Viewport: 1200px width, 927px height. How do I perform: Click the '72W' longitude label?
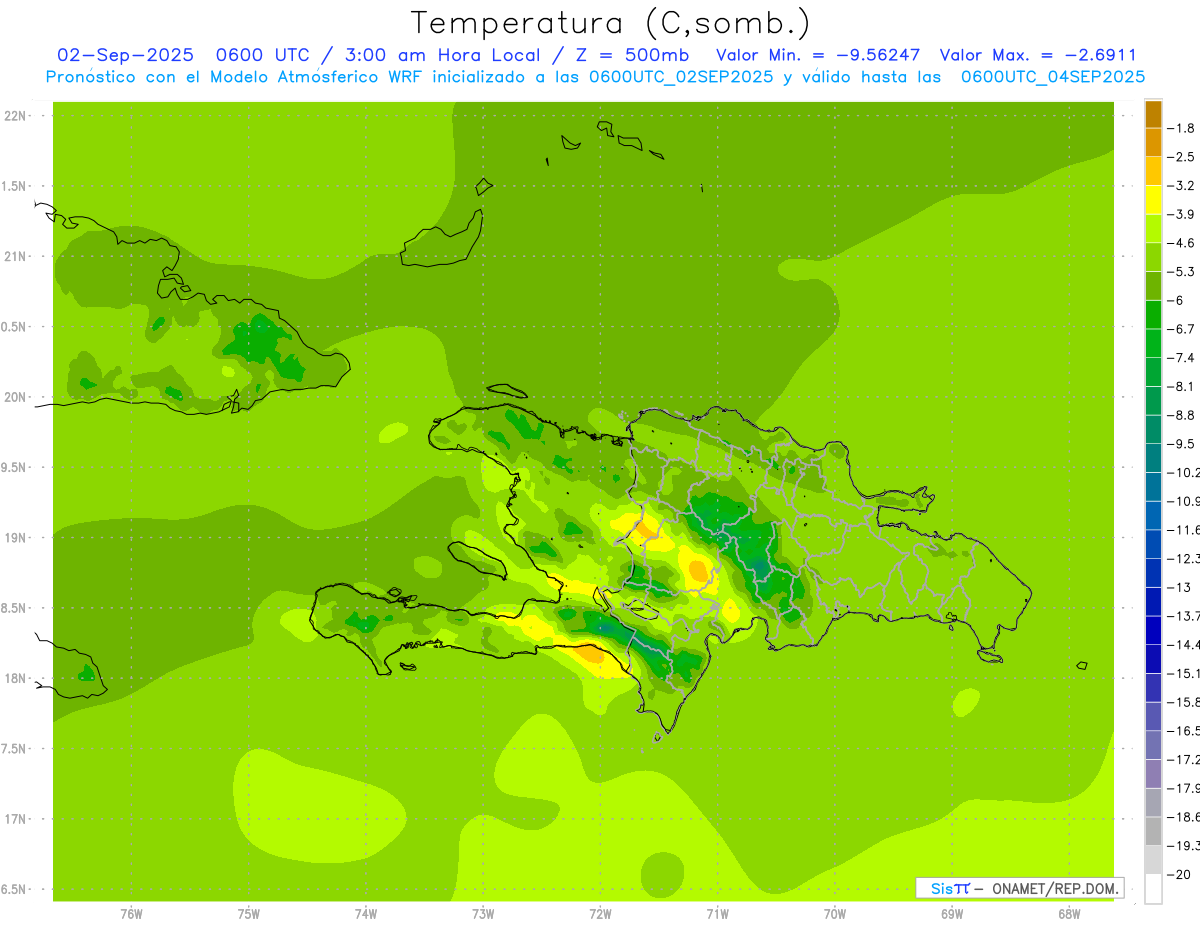[x=600, y=914]
